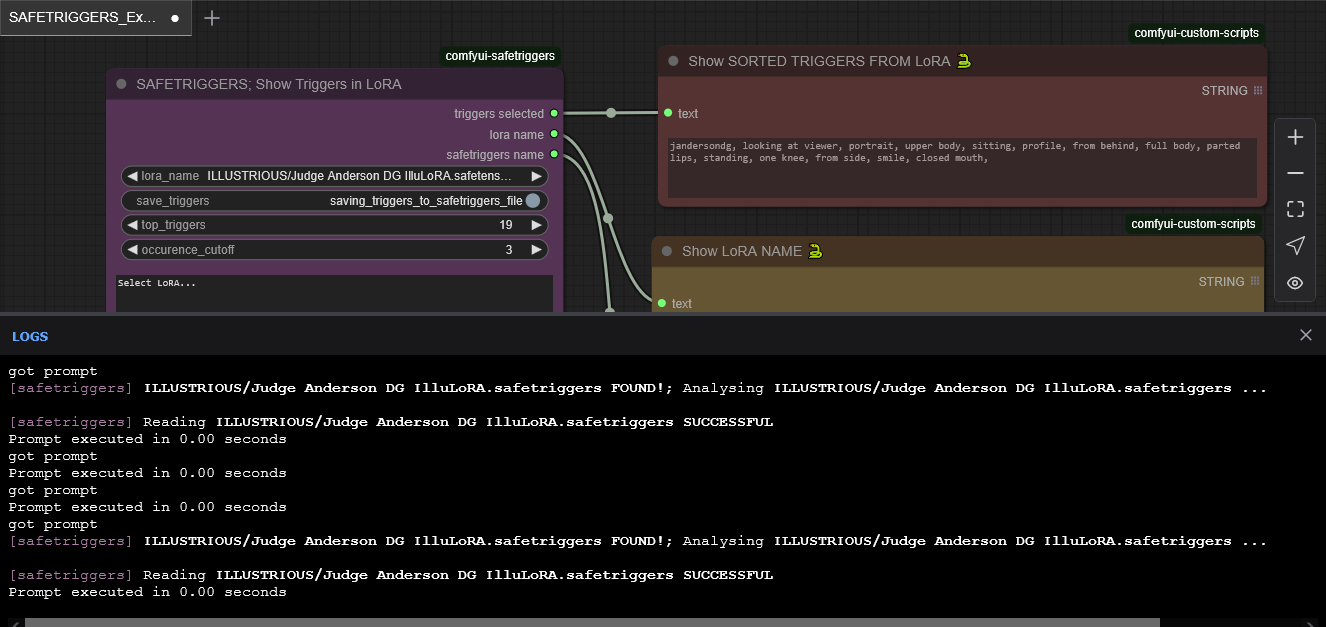Image resolution: width=1326 pixels, height=627 pixels.
Task: Click the sorted triggers text box
Action: pyautogui.click(x=961, y=167)
